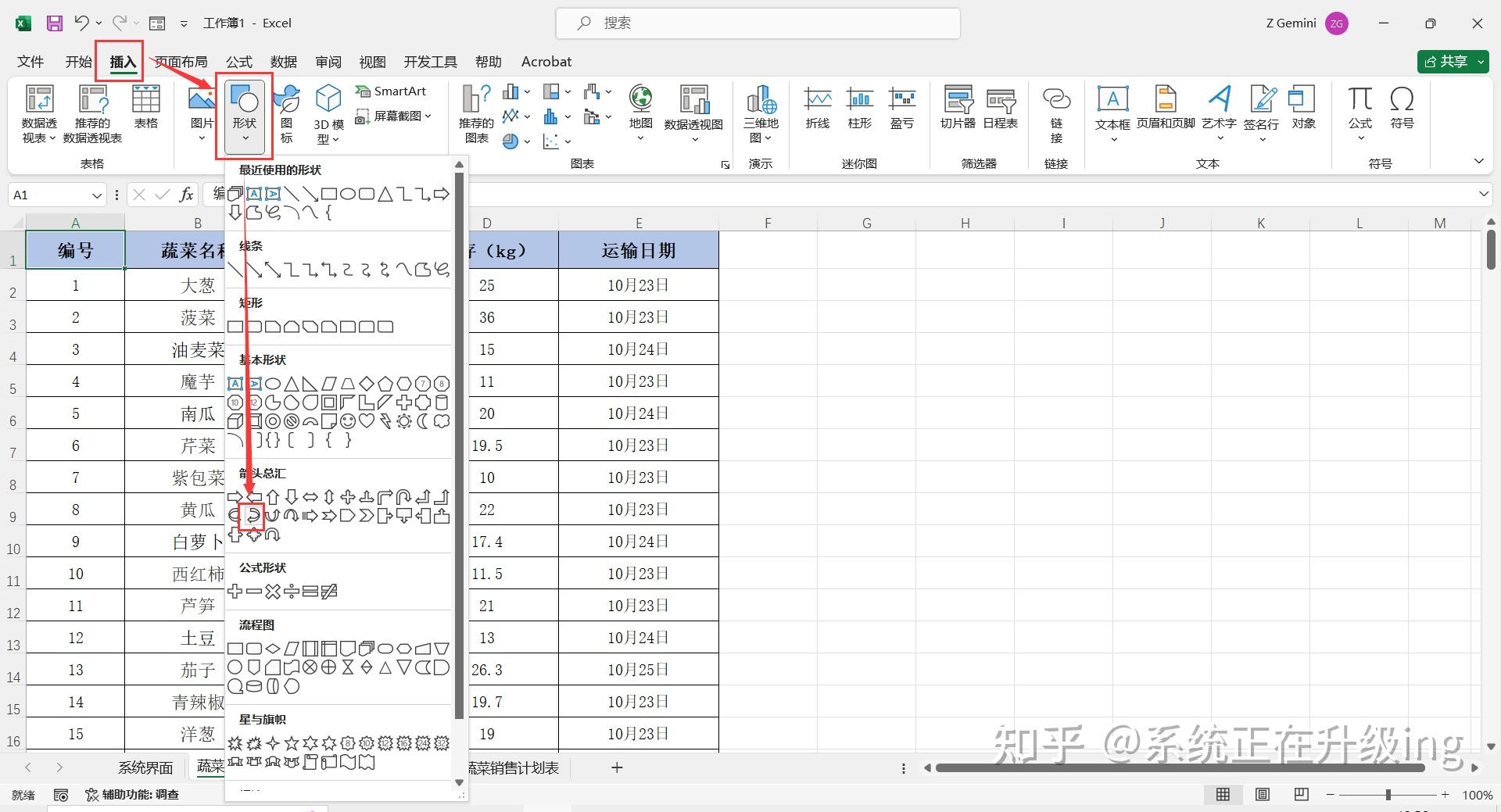The width and height of the screenshot is (1501, 812).
Task: Switch to Page Layout view in status bar
Action: click(x=1262, y=795)
